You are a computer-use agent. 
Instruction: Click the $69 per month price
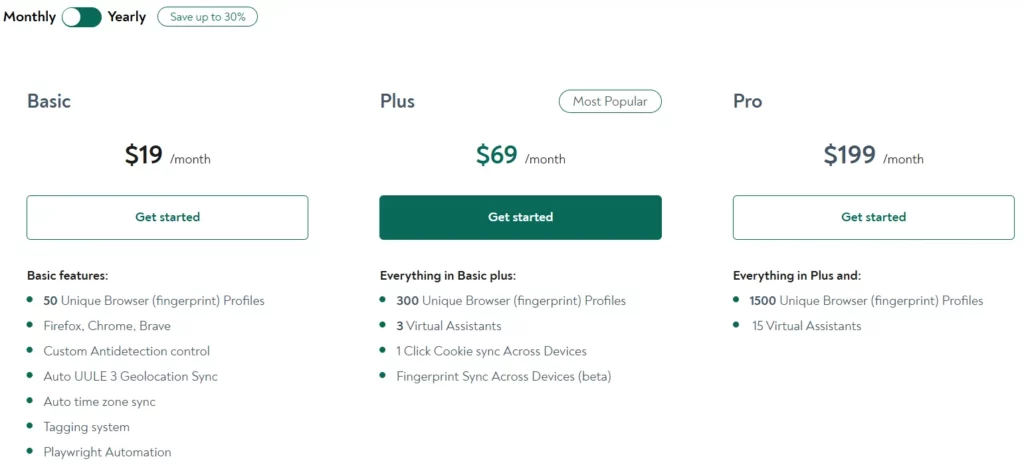click(x=520, y=156)
